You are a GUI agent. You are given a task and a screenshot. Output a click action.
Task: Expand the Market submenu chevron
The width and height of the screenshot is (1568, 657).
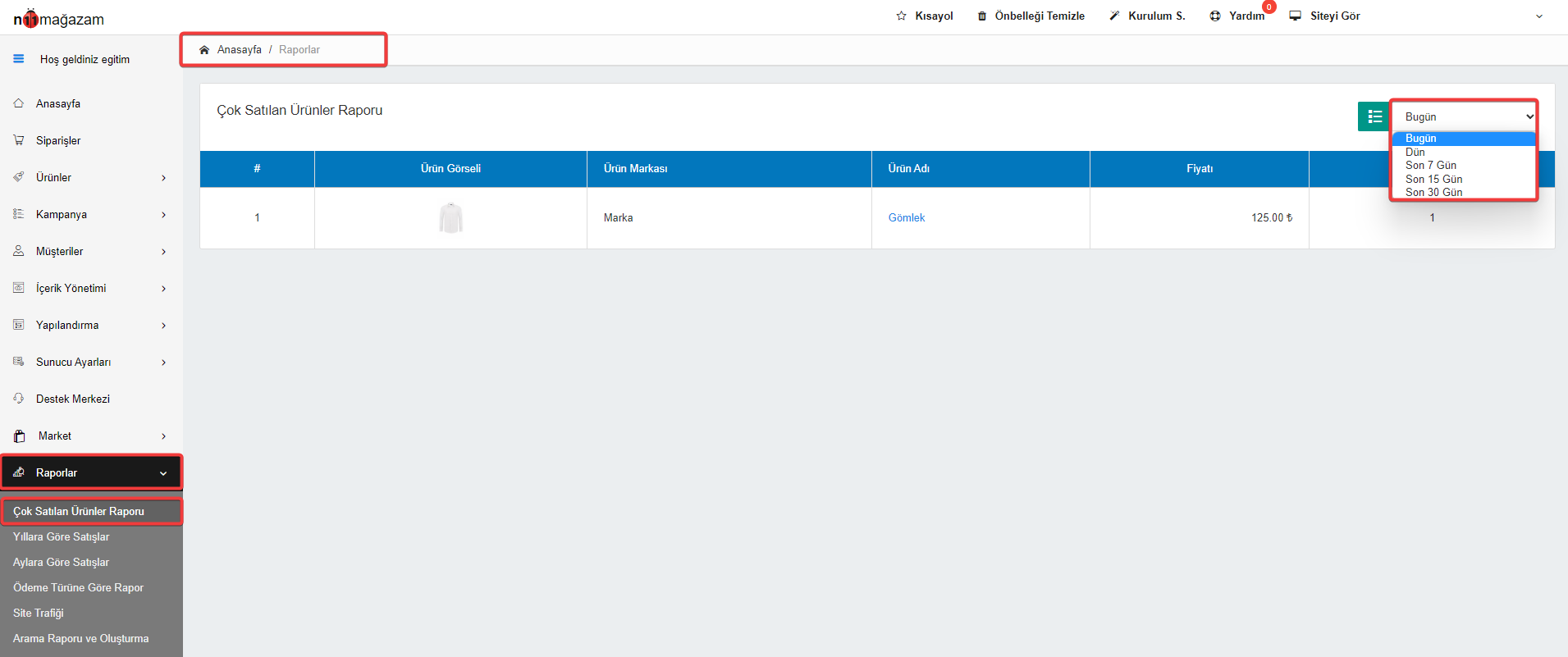pyautogui.click(x=164, y=436)
